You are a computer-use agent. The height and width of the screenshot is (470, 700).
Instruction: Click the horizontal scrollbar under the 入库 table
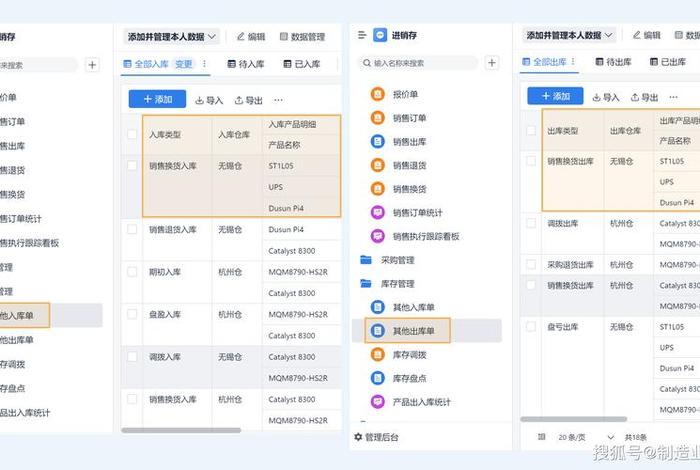181,430
